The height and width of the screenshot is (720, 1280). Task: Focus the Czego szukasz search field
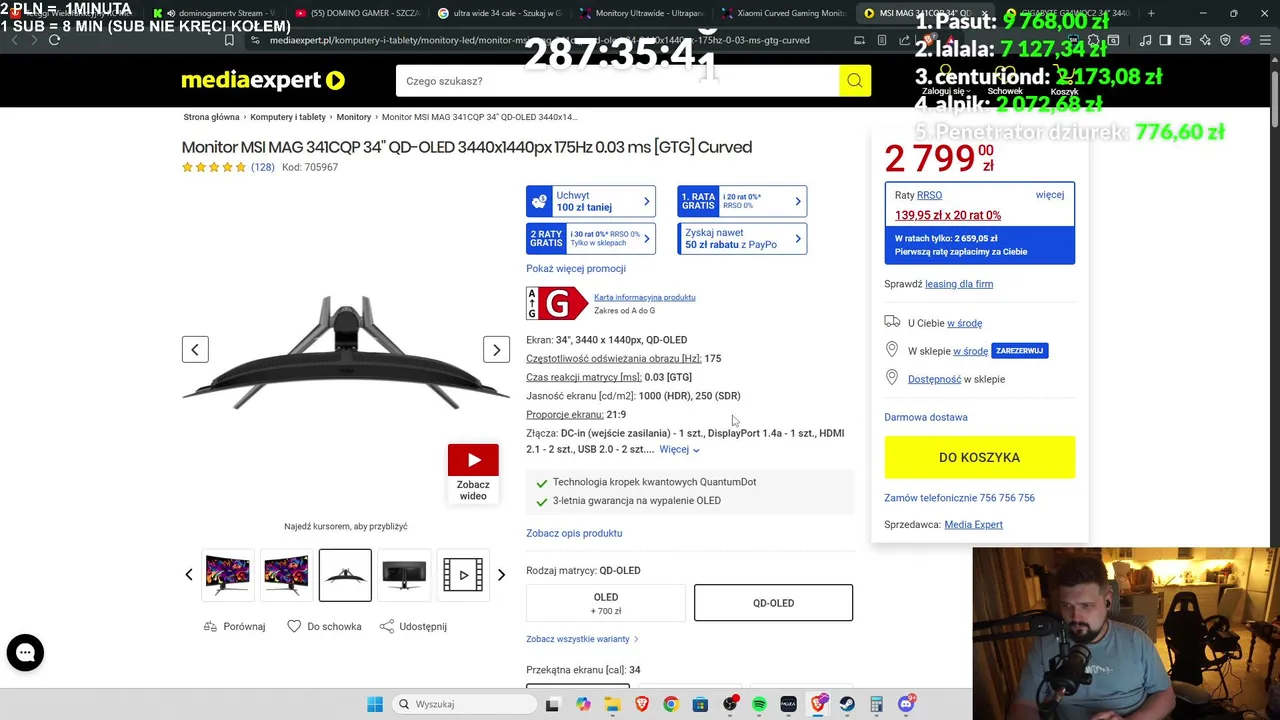(x=617, y=81)
